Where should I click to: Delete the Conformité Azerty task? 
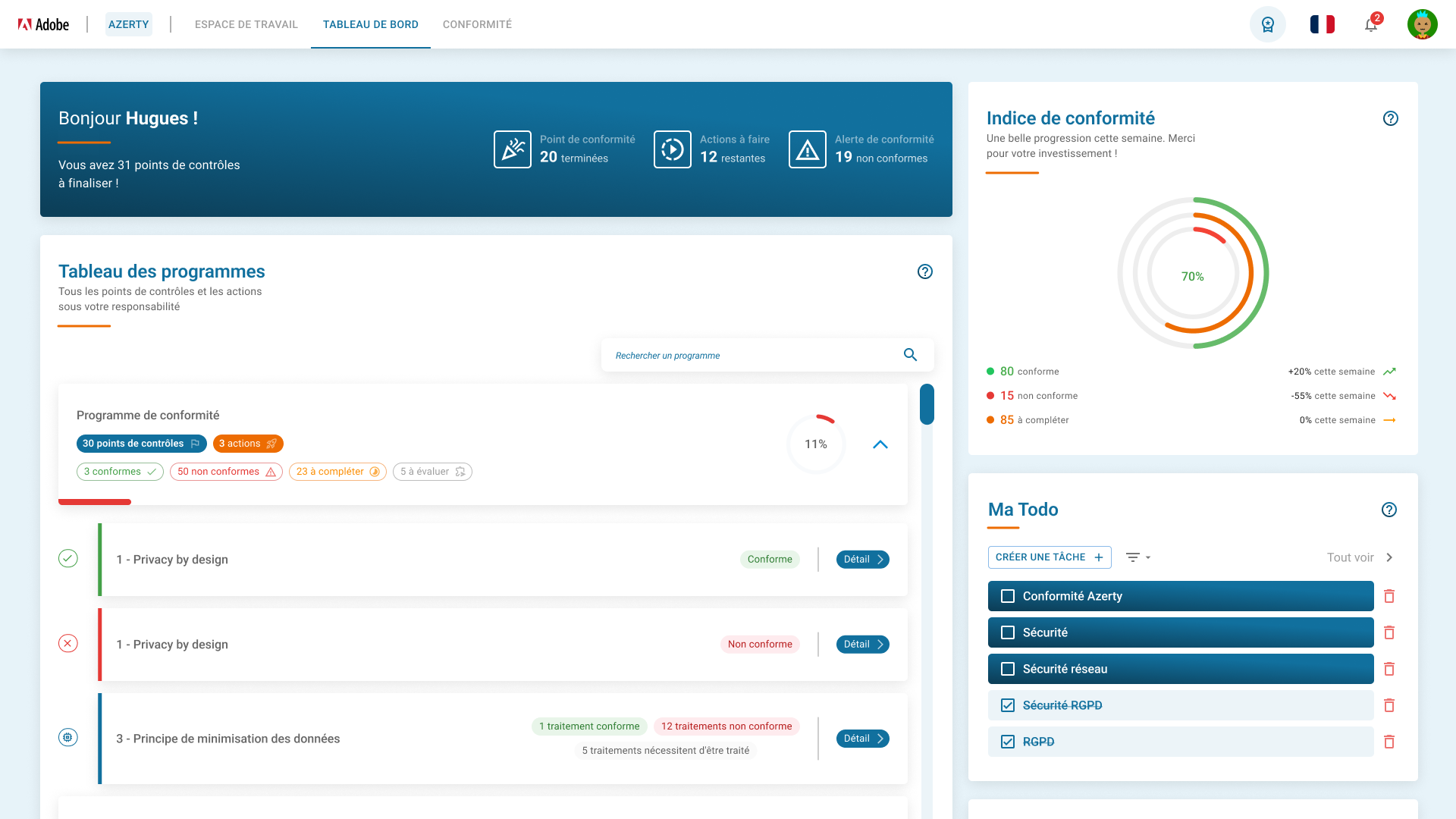1389,596
